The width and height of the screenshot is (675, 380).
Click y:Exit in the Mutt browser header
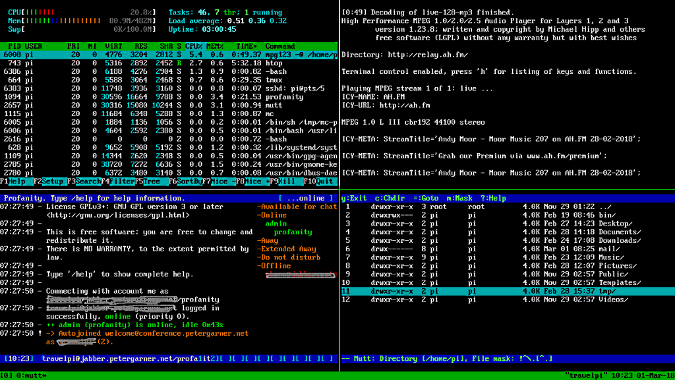click(x=354, y=198)
